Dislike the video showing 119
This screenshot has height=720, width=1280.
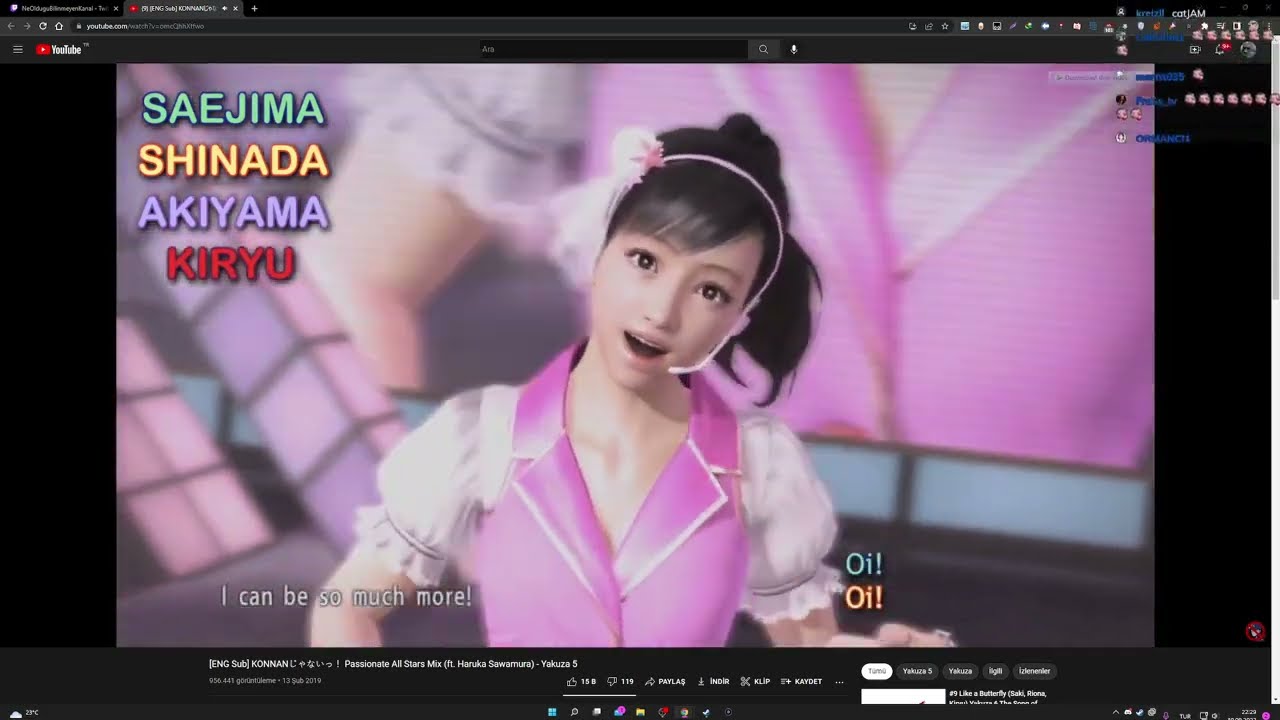click(x=621, y=681)
